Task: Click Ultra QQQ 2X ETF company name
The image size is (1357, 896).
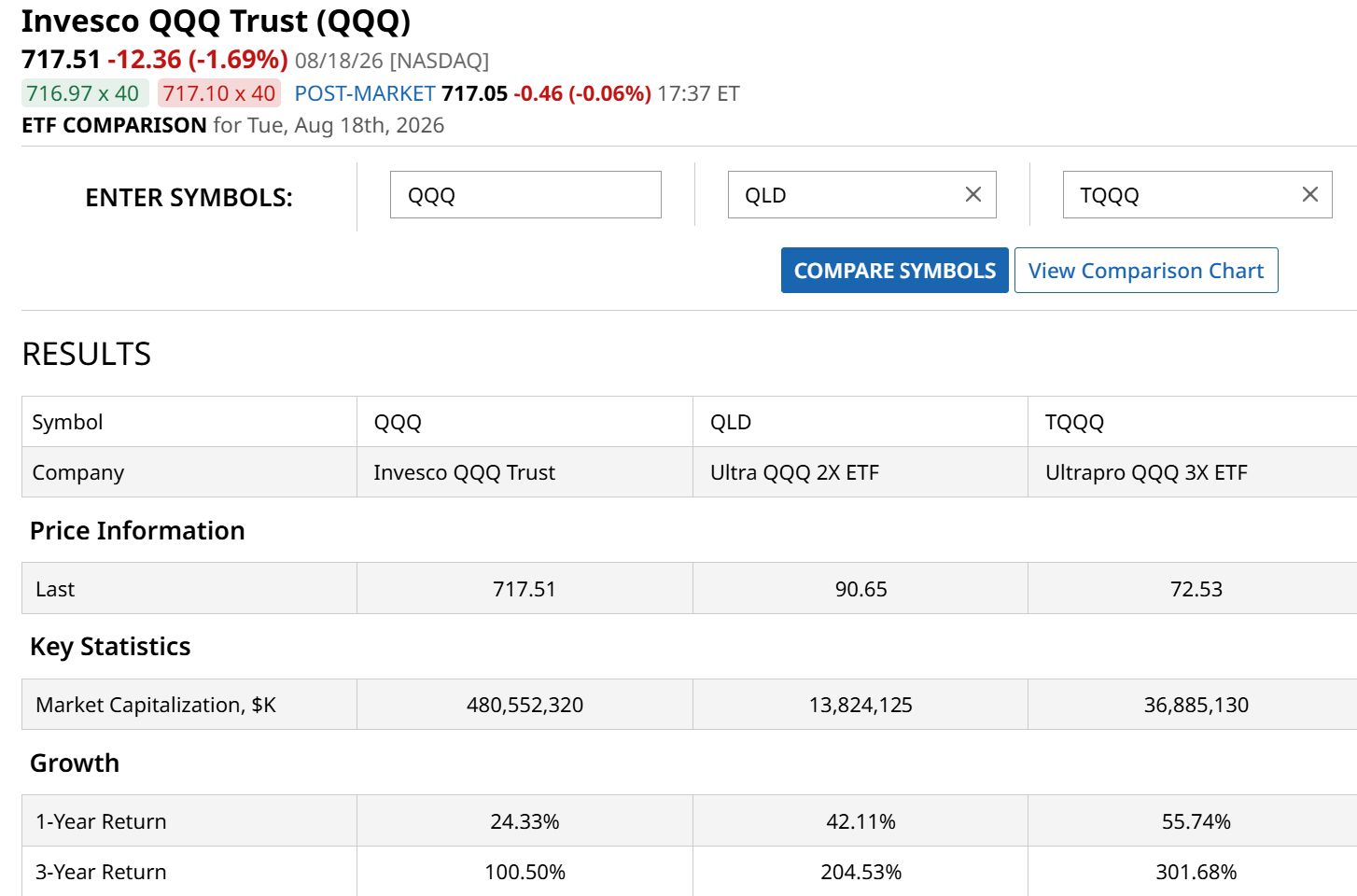Action: point(794,472)
